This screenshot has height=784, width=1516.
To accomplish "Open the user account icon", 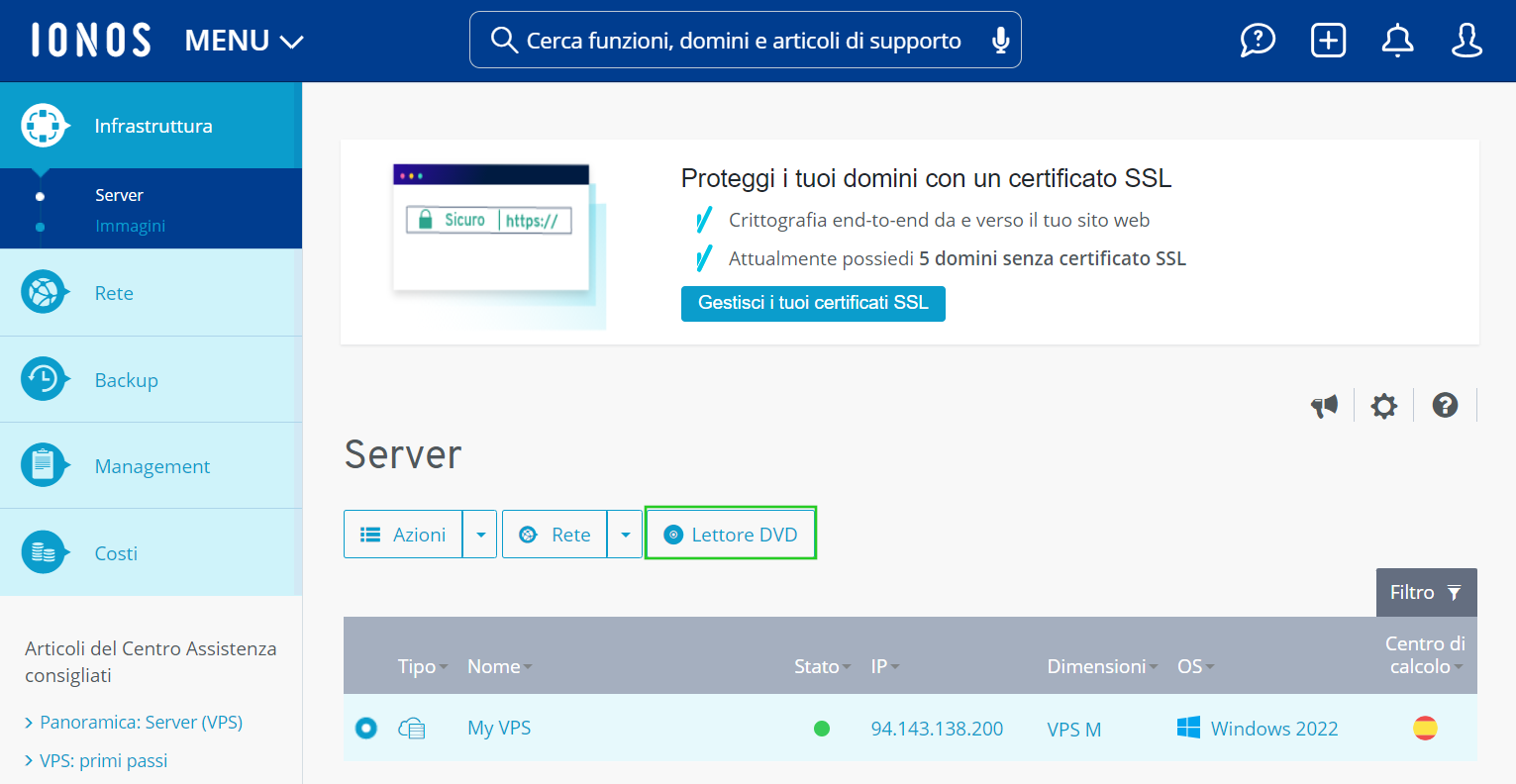I will [1466, 41].
